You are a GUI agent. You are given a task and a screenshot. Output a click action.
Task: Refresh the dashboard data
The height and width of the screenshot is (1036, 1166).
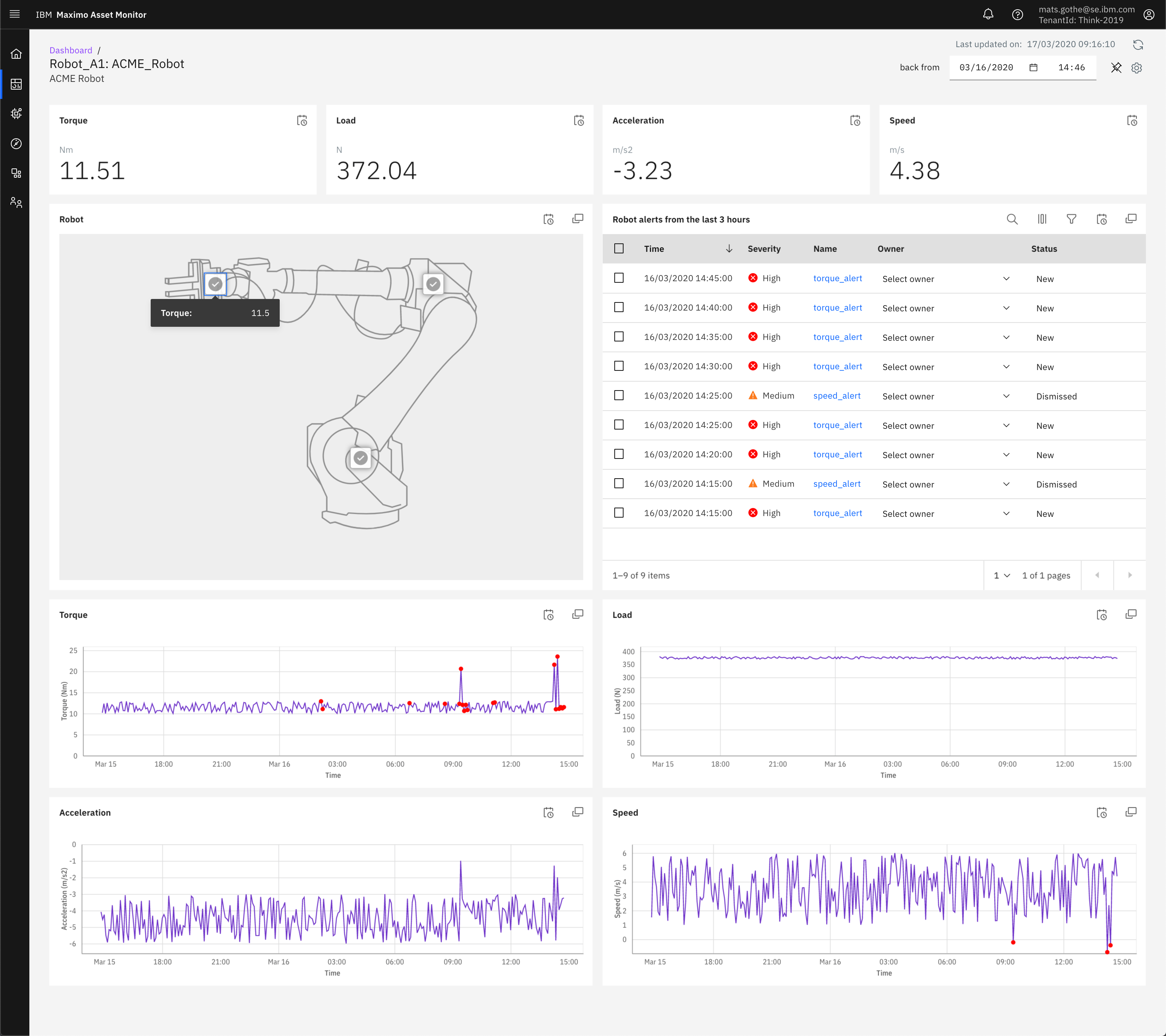click(x=1137, y=44)
